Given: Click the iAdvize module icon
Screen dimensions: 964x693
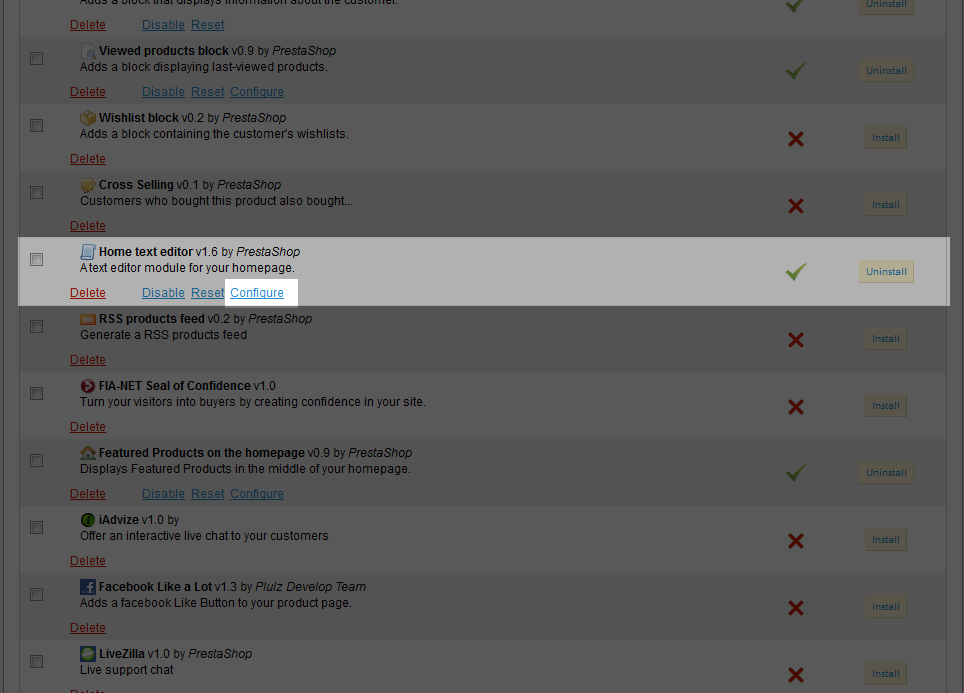Looking at the screenshot, I should pyautogui.click(x=88, y=520).
